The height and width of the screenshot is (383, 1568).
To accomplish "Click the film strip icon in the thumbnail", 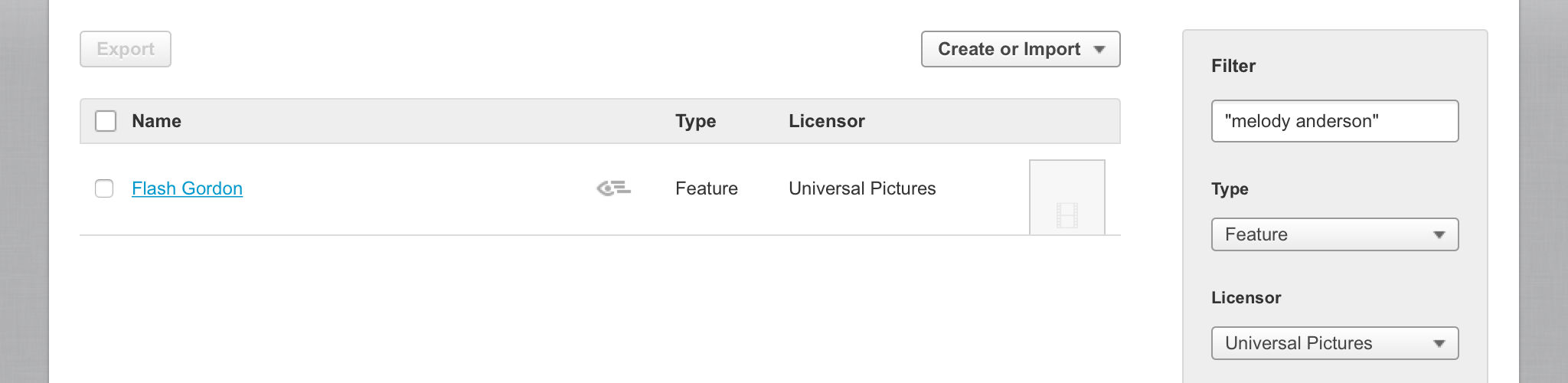I will click(1067, 215).
